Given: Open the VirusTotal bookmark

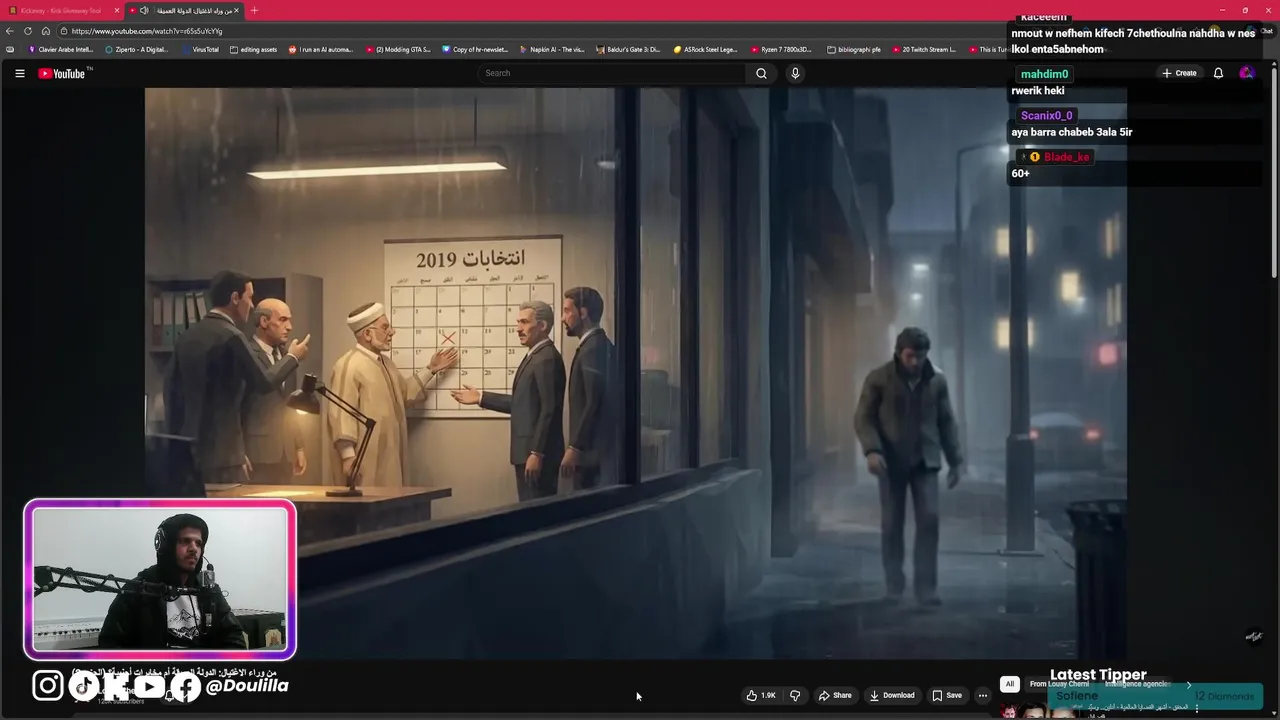Looking at the screenshot, I should [x=200, y=49].
